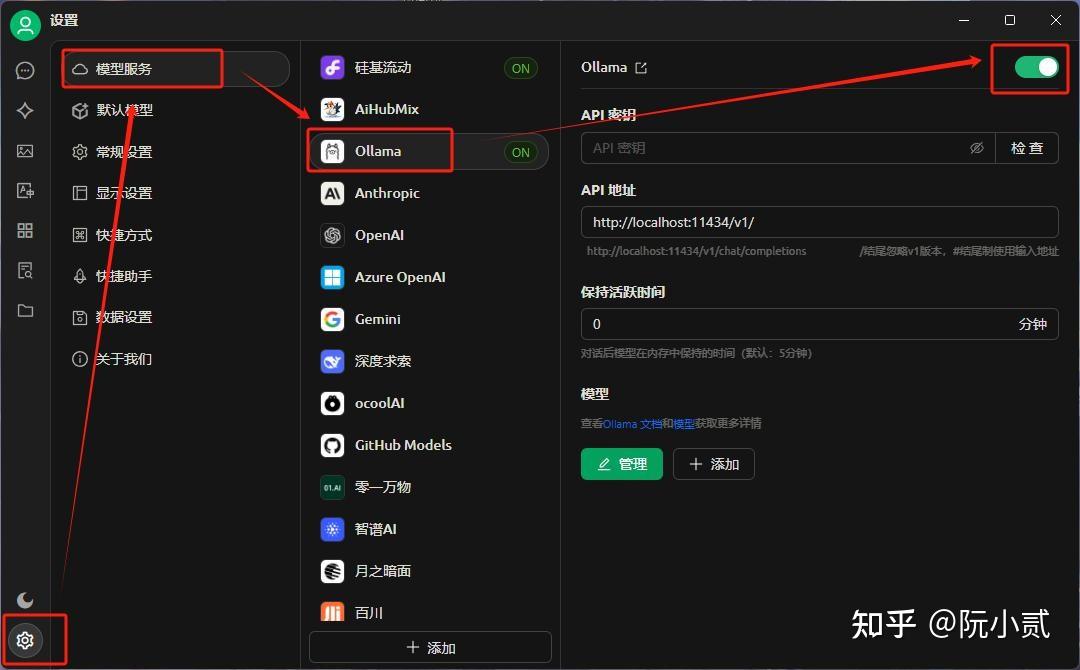This screenshot has width=1080, height=670.
Task: Select the 硅基流动 provider
Action: (429, 67)
